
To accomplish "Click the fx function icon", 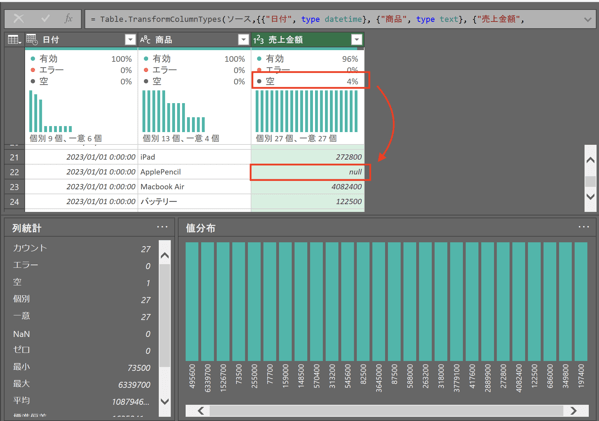I will pyautogui.click(x=68, y=19).
